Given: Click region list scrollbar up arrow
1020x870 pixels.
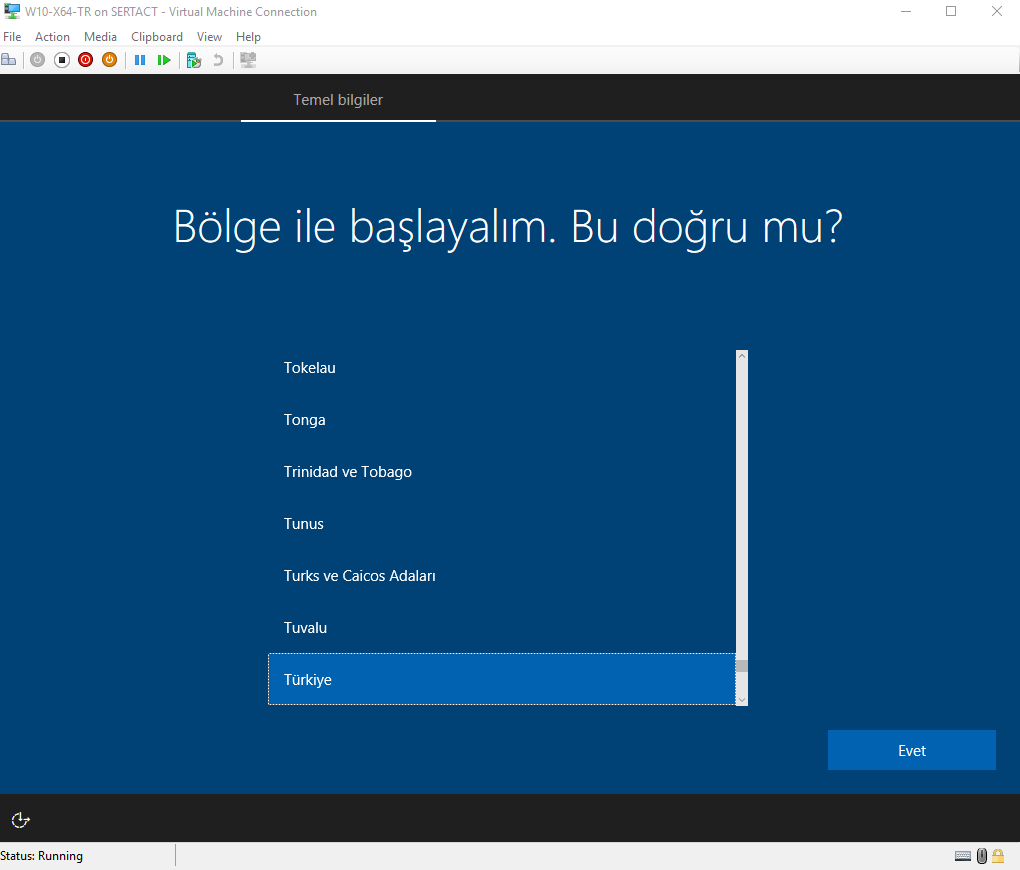Looking at the screenshot, I should pos(742,356).
